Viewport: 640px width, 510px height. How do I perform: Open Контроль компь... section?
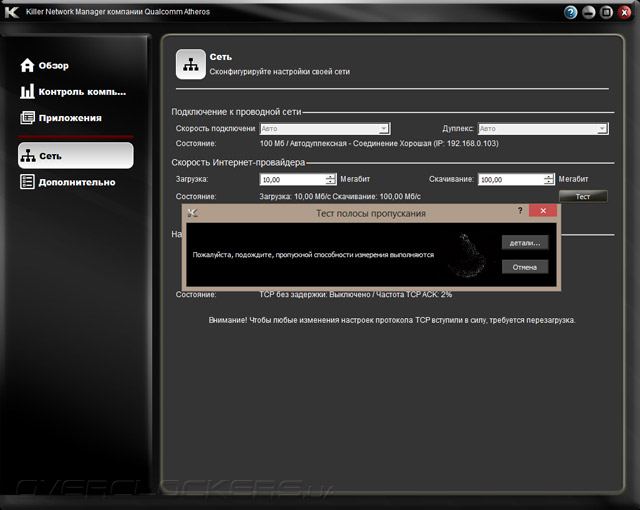(x=73, y=92)
